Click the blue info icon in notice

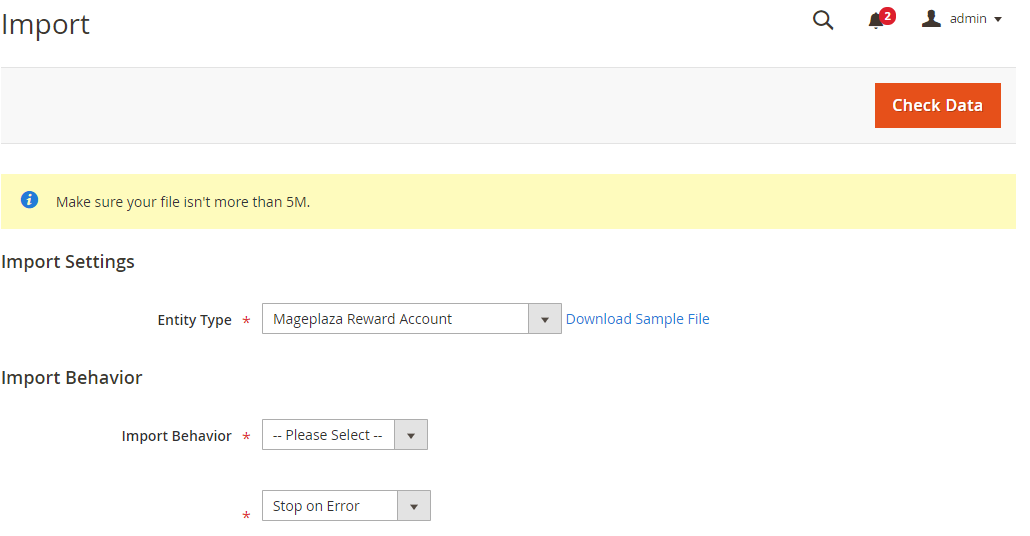[30, 200]
